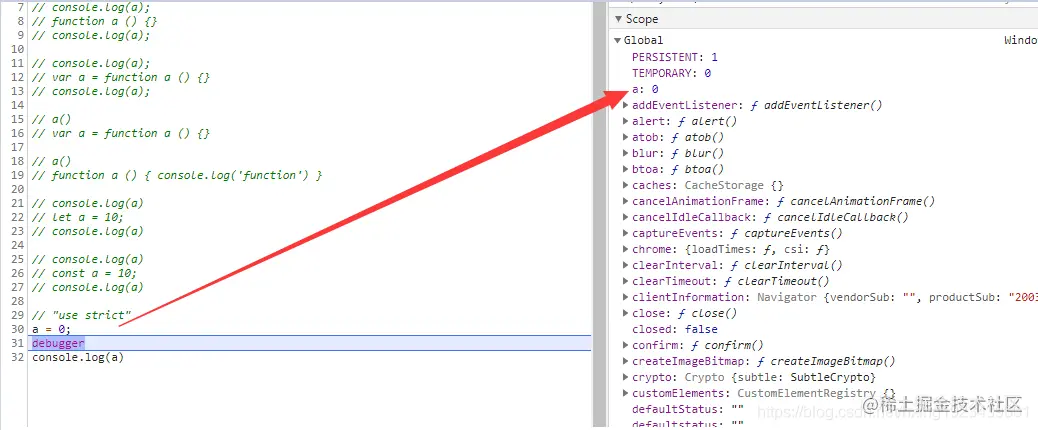Expand the cancelIdleCallback entry
Image resolution: width=1038 pixels, height=430 pixels.
point(626,217)
